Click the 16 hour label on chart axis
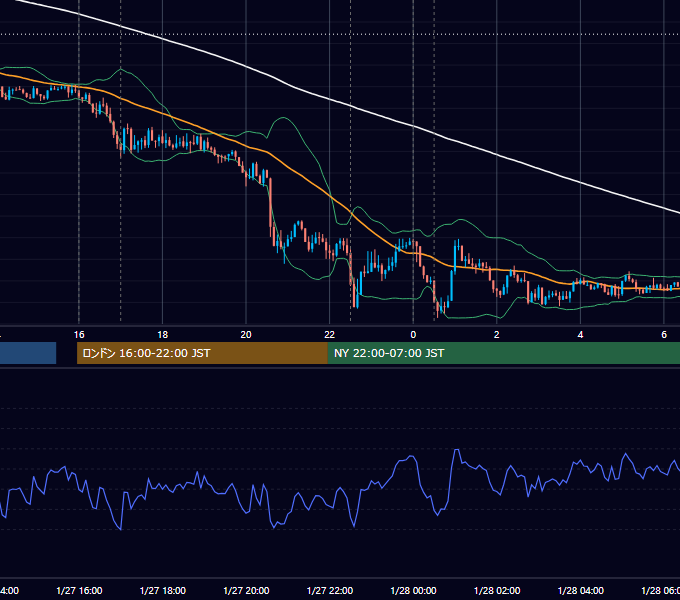This screenshot has height=600, width=680. pyautogui.click(x=79, y=335)
